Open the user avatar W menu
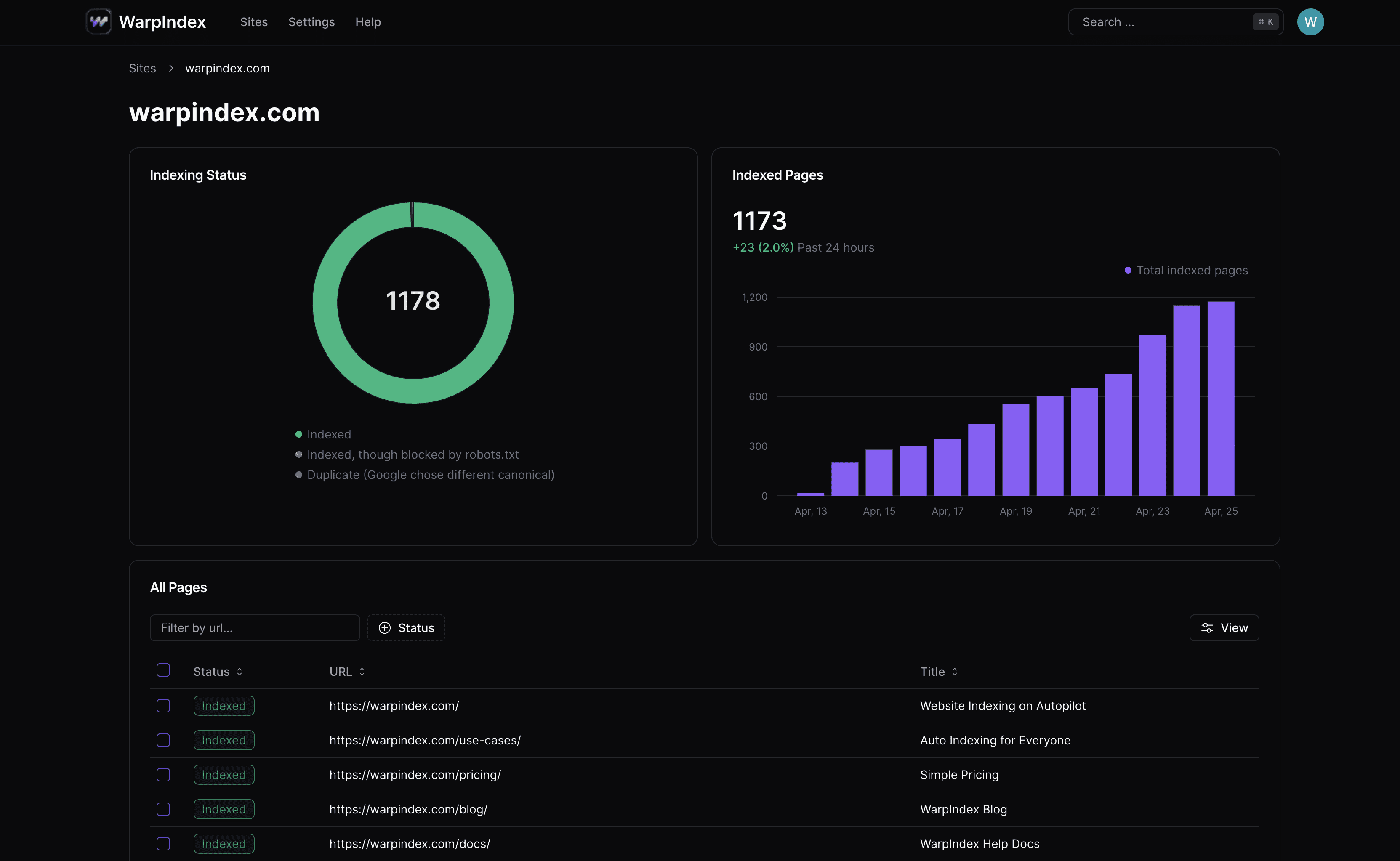 [x=1310, y=21]
